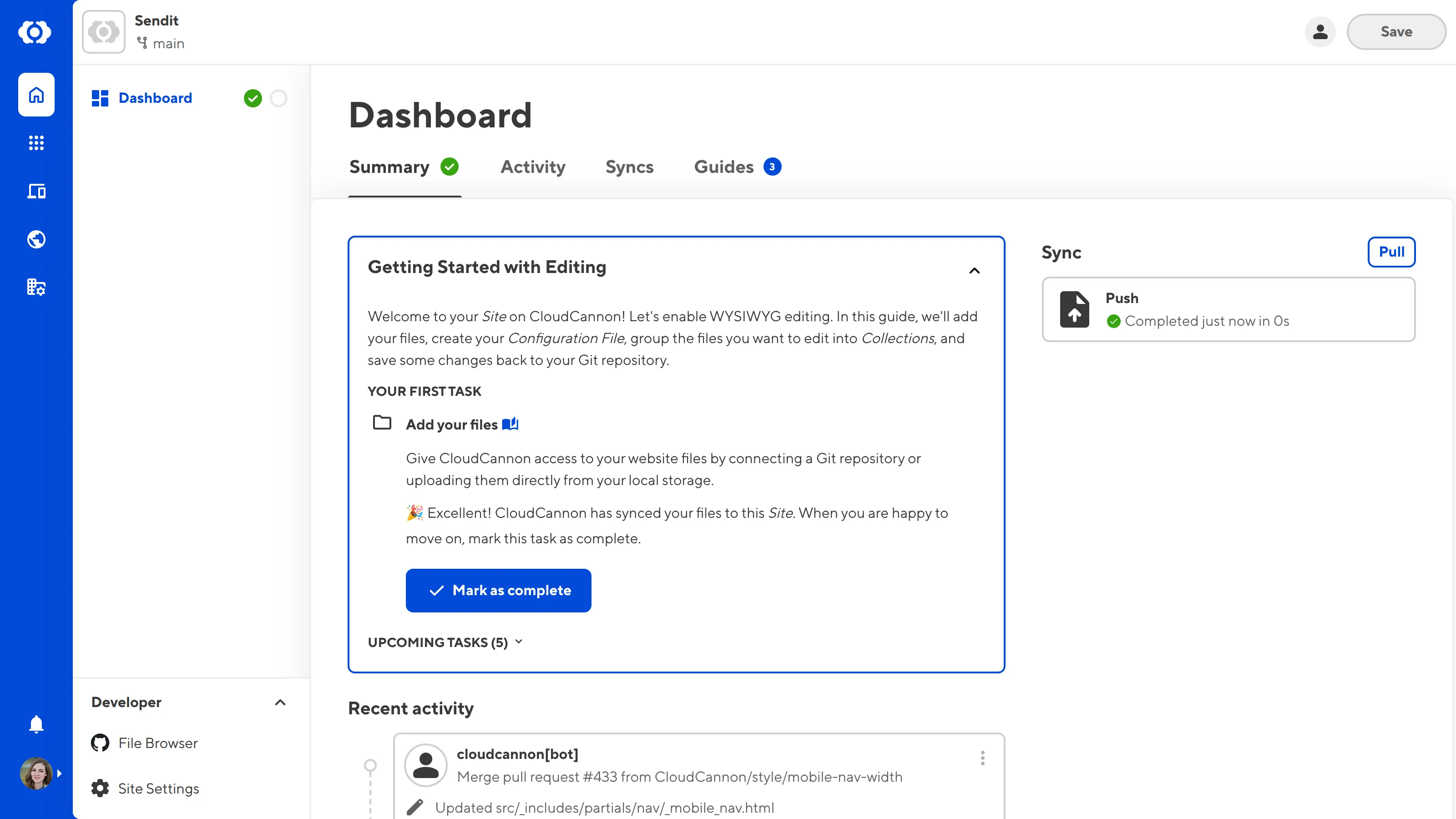
Task: Open the Add your files documentation book icon
Action: pos(511,424)
